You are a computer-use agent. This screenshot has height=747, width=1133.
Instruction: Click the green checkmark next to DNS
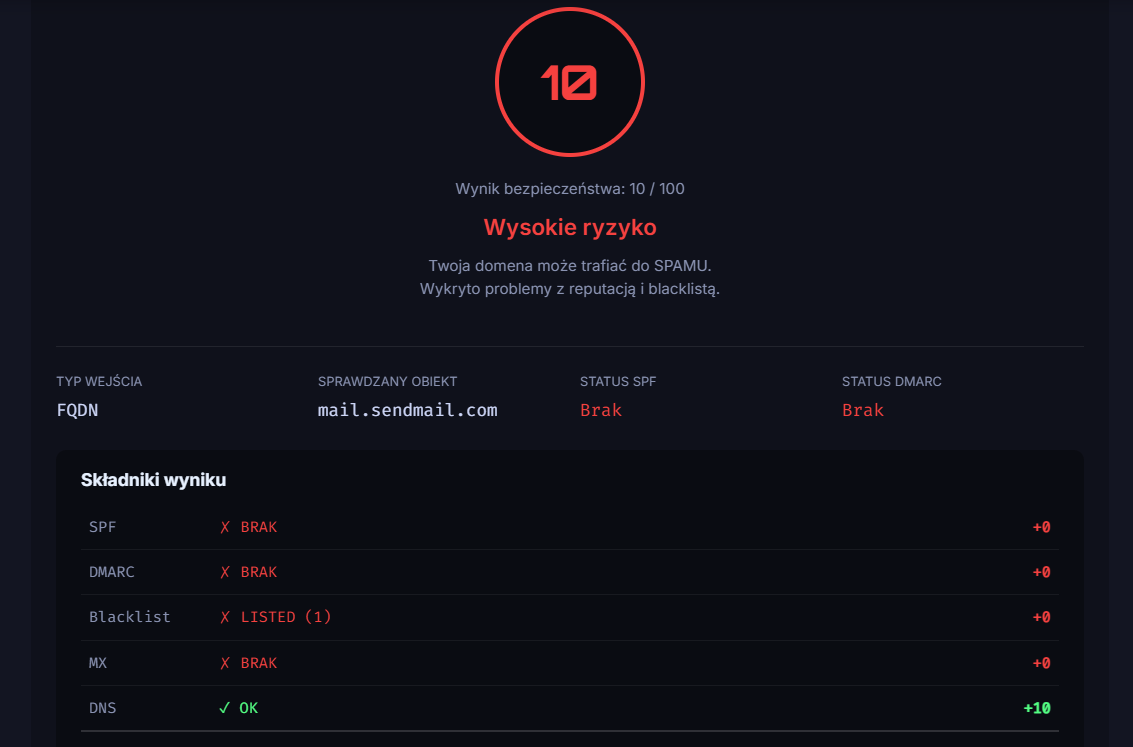pos(224,707)
